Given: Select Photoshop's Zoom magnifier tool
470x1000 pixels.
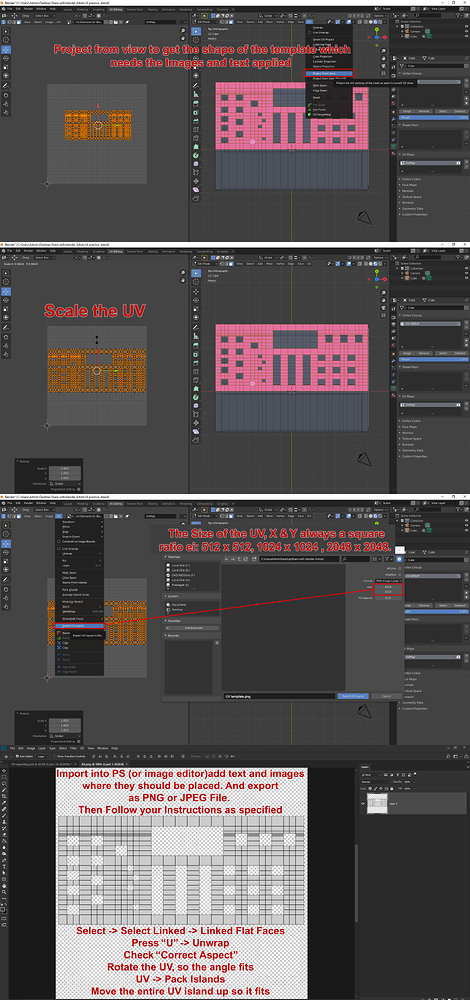Looking at the screenshot, I should pyautogui.click(x=4, y=892).
